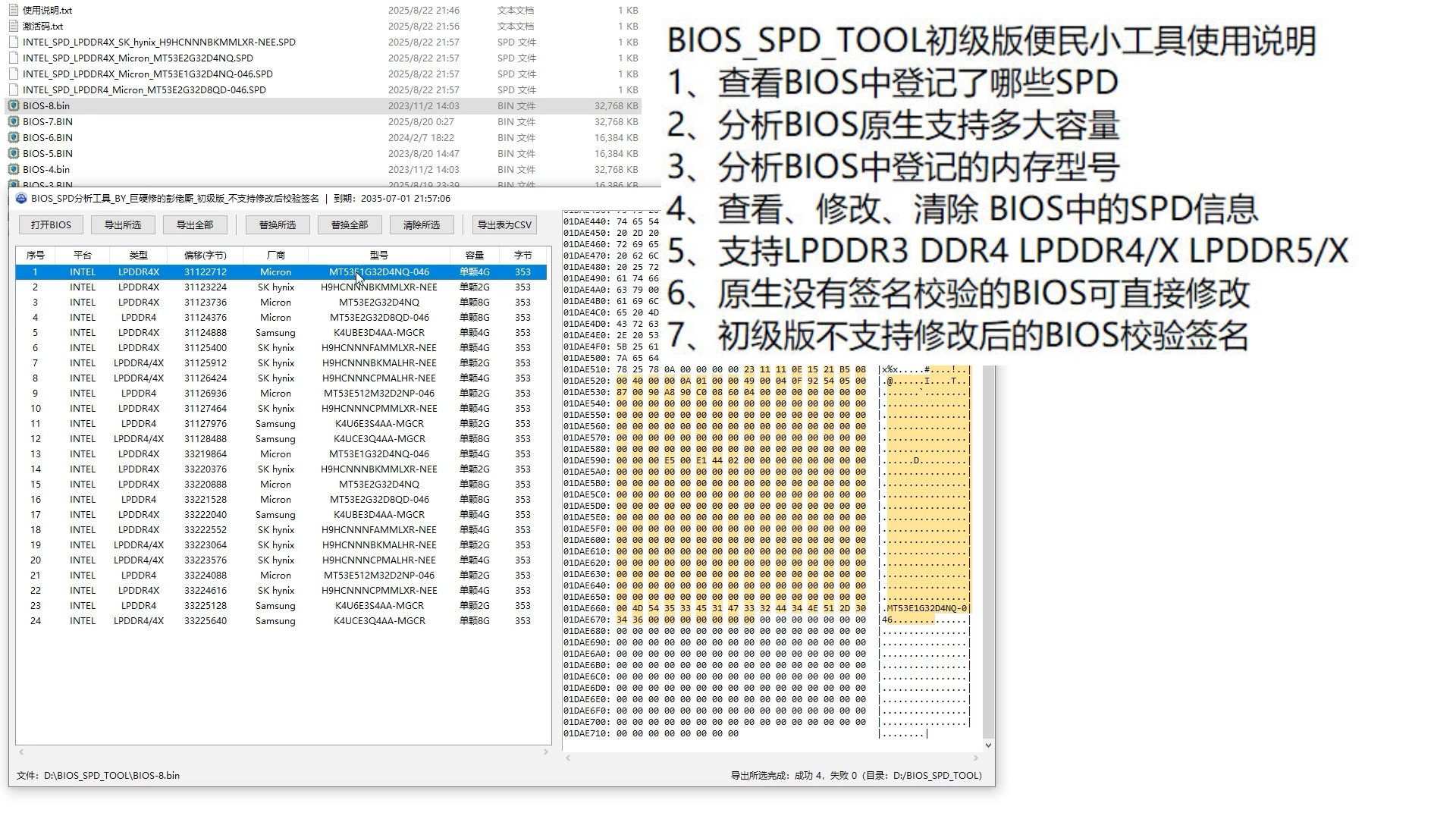1456x819 pixels.
Task: Select row with offset 33224616
Action: tap(281, 591)
